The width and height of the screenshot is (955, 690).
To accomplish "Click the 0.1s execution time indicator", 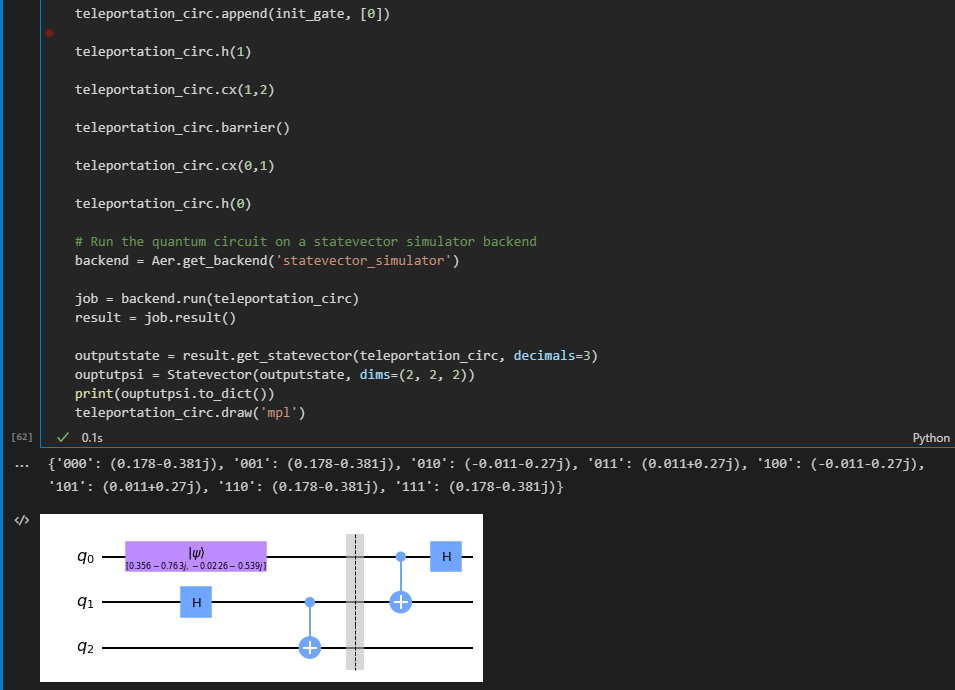I will 90,437.
